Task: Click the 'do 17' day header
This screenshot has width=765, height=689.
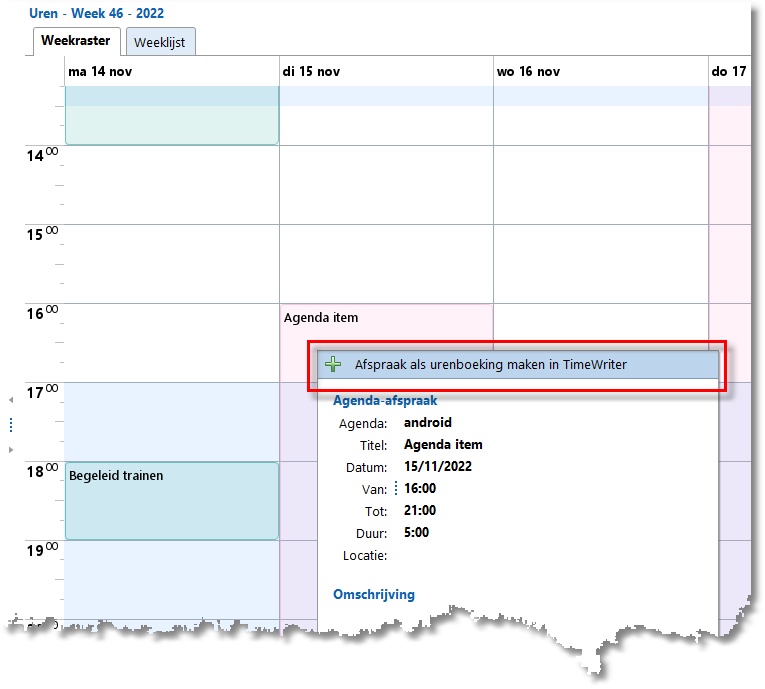Action: (729, 72)
